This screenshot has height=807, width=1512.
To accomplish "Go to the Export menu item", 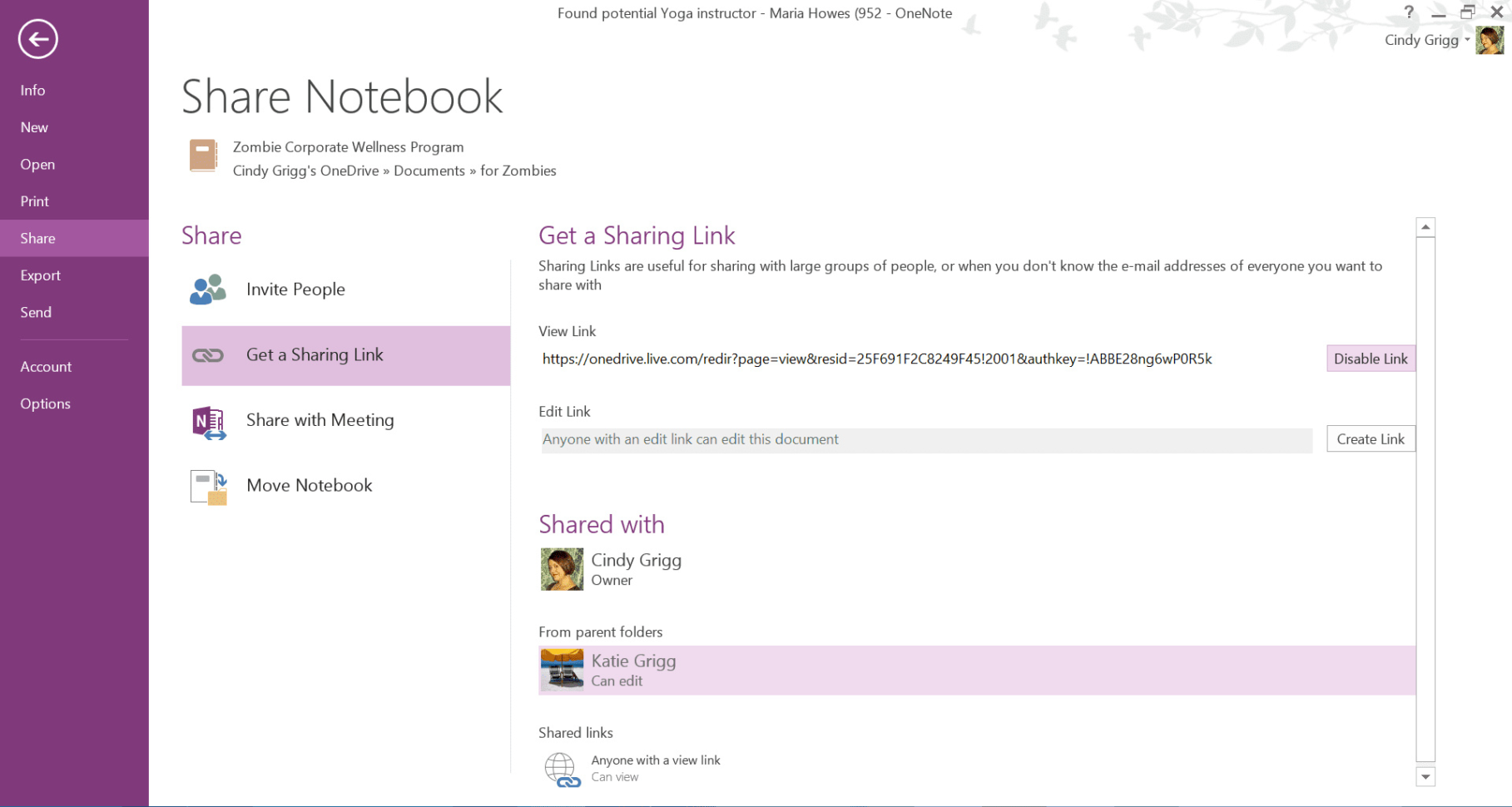I will coord(41,275).
